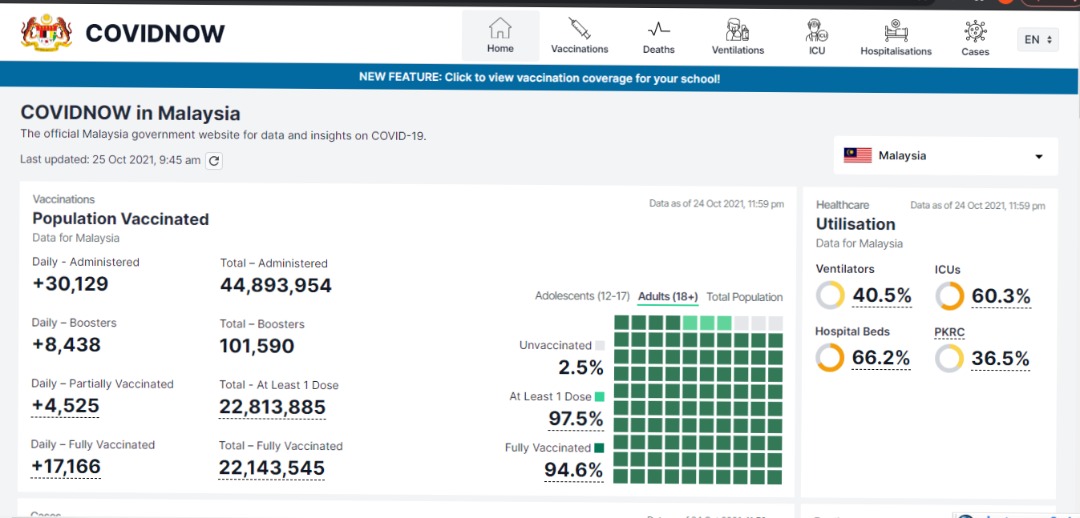1080x518 pixels.
Task: Click the 2.5% unvaccinated figure
Action: pos(581,368)
